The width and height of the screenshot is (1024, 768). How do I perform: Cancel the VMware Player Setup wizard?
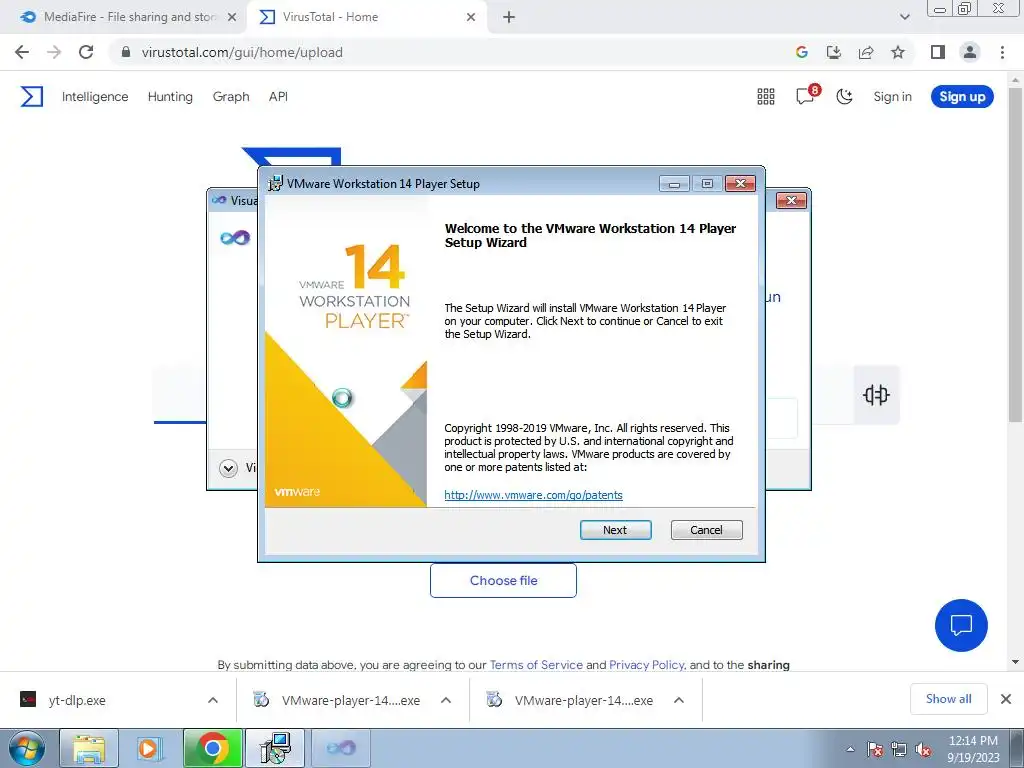707,530
